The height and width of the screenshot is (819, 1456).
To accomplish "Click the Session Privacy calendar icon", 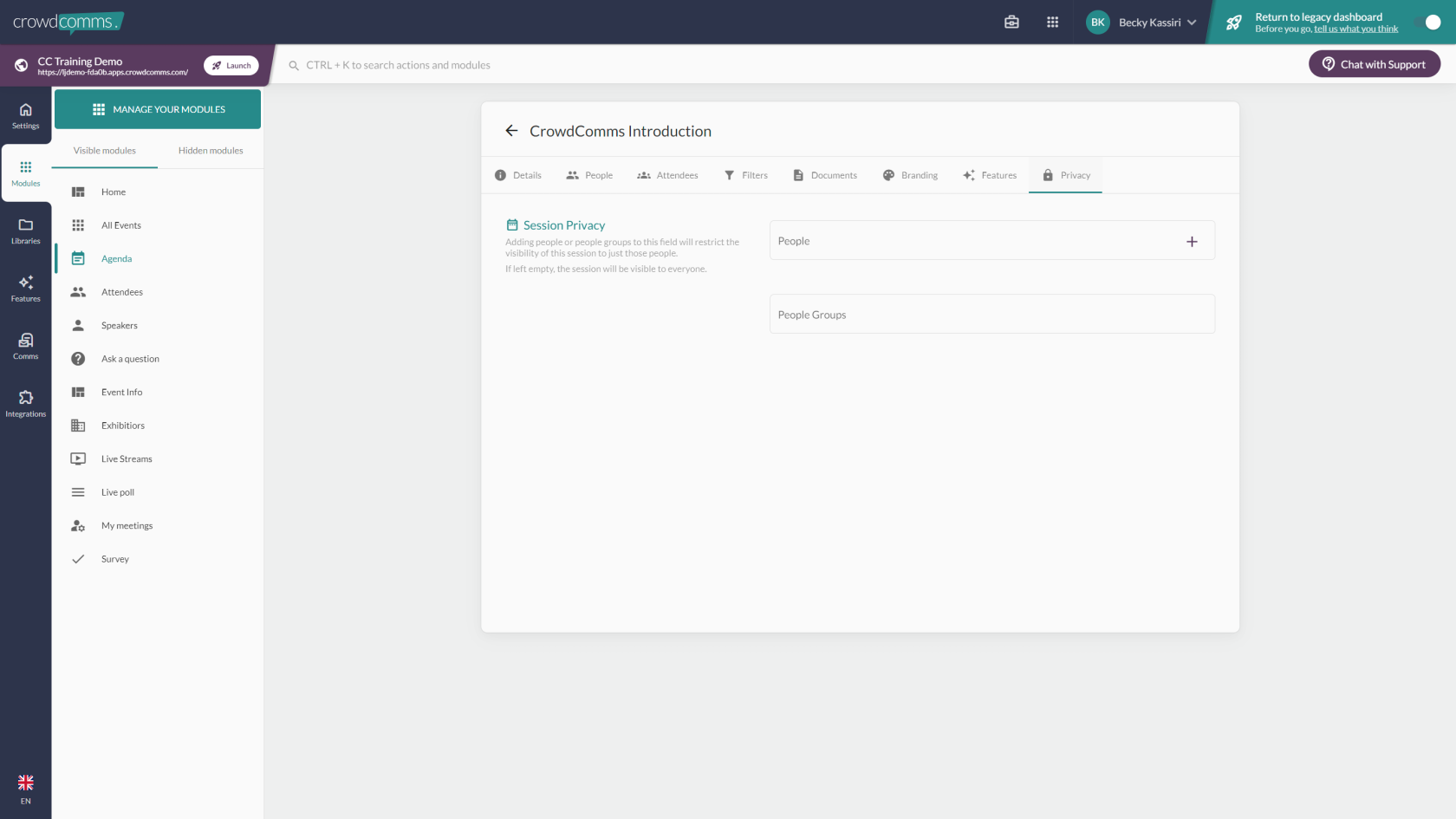I will click(x=512, y=225).
